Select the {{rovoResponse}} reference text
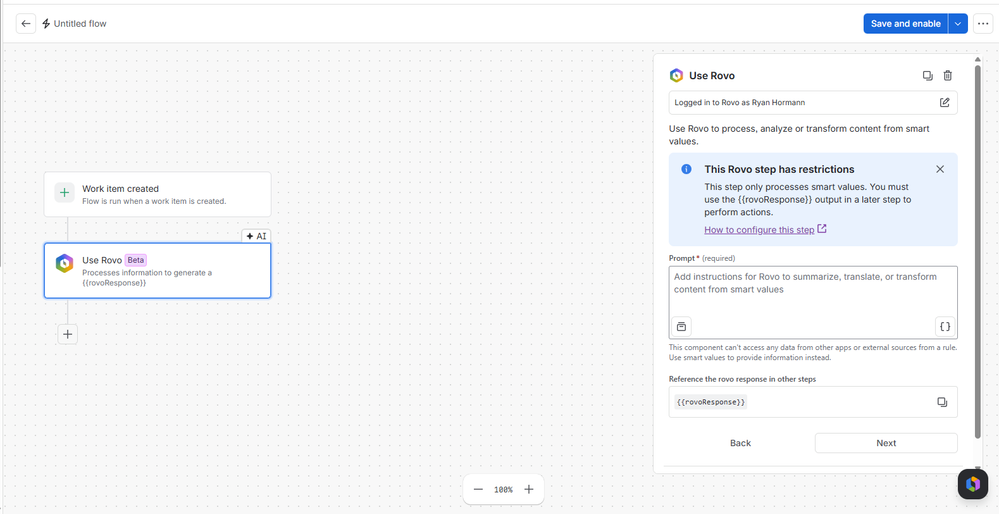 click(710, 402)
